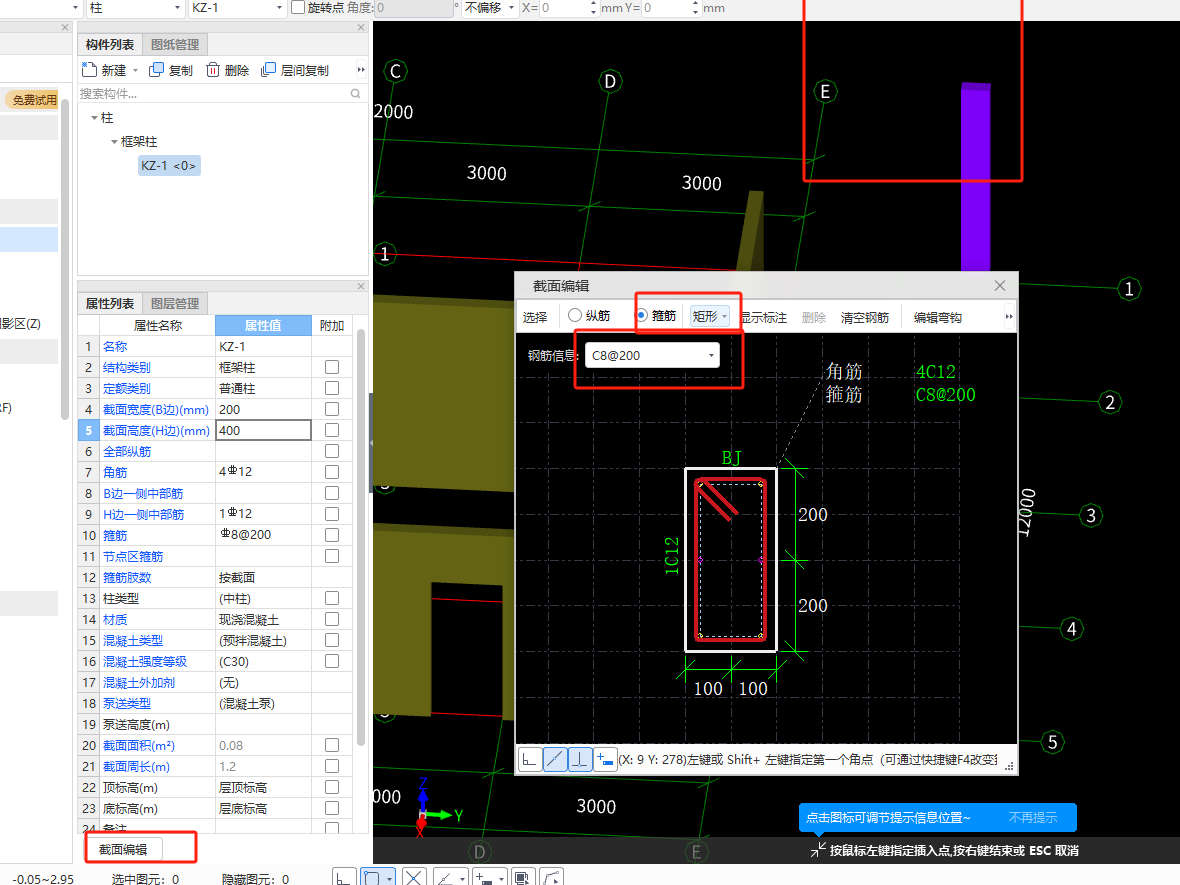This screenshot has height=885, width=1180.
Task: Tick 附加 checkbox for 混凝土强度等级 row
Action: pos(332,661)
